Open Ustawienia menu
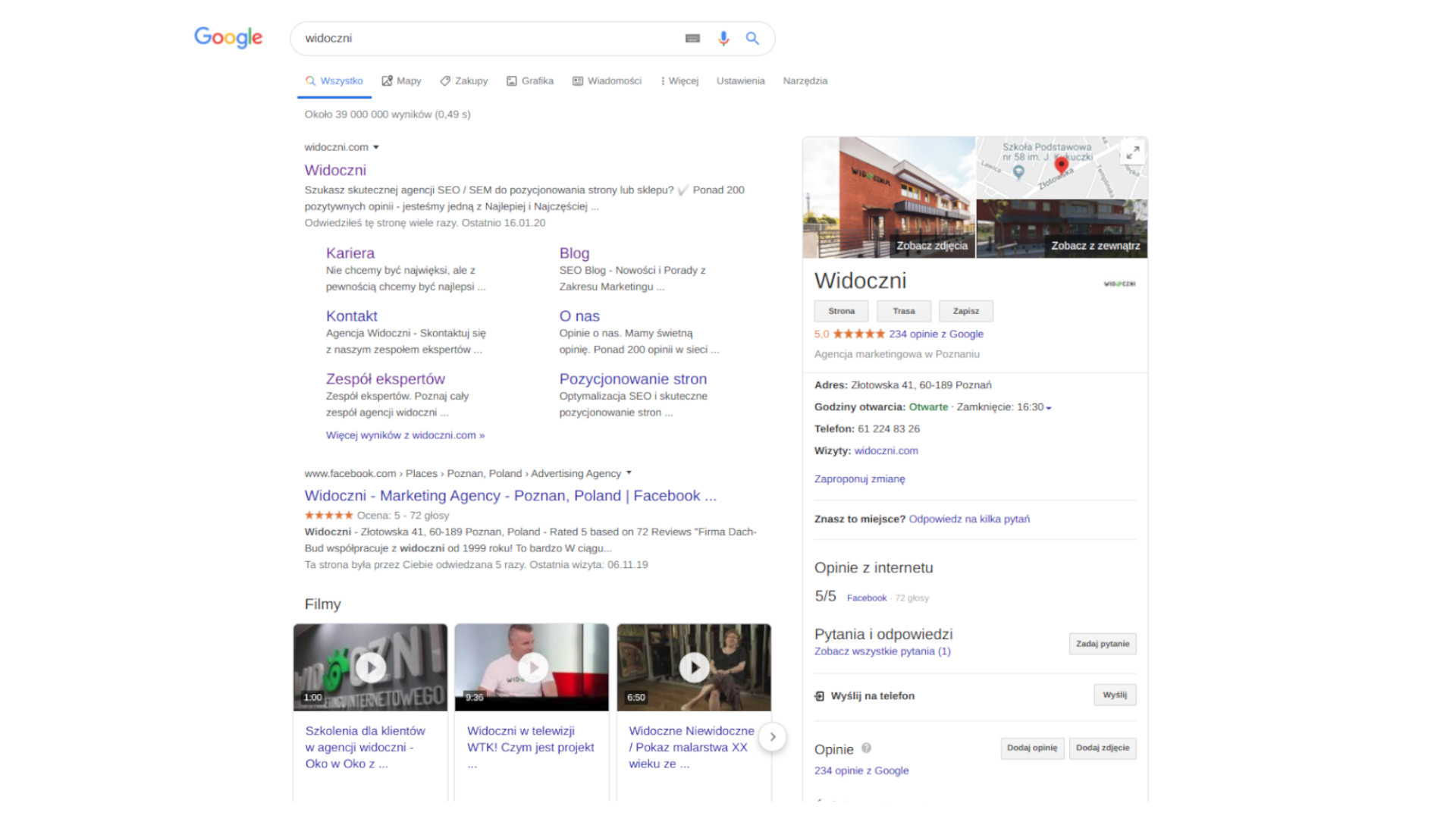The image size is (1456, 819). click(741, 81)
